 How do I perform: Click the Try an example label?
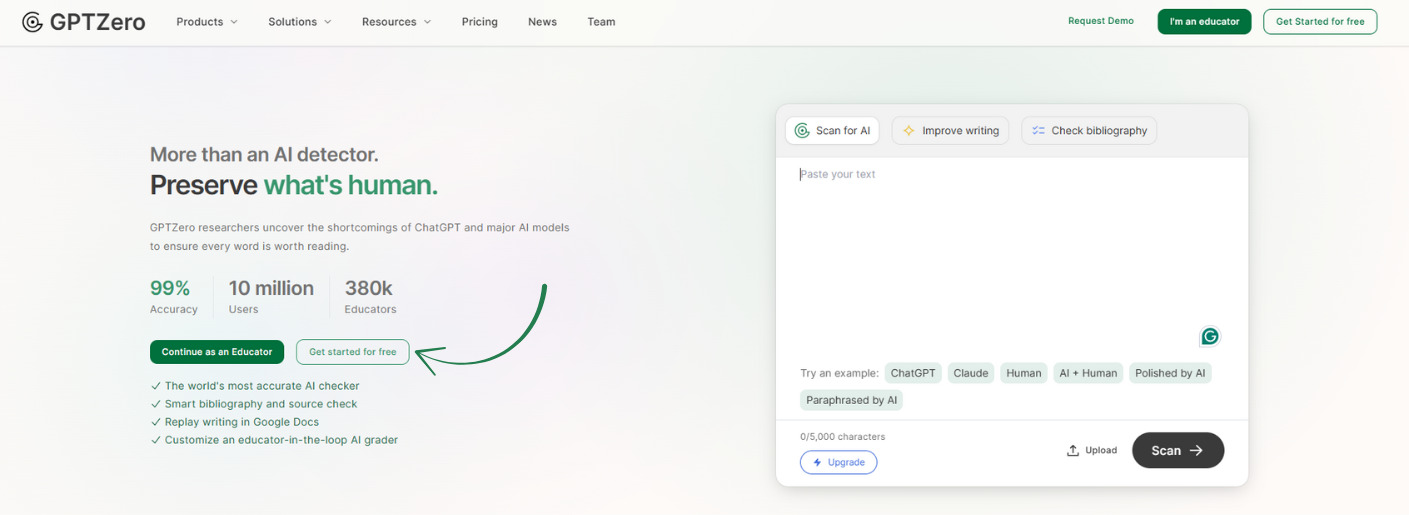click(x=839, y=373)
